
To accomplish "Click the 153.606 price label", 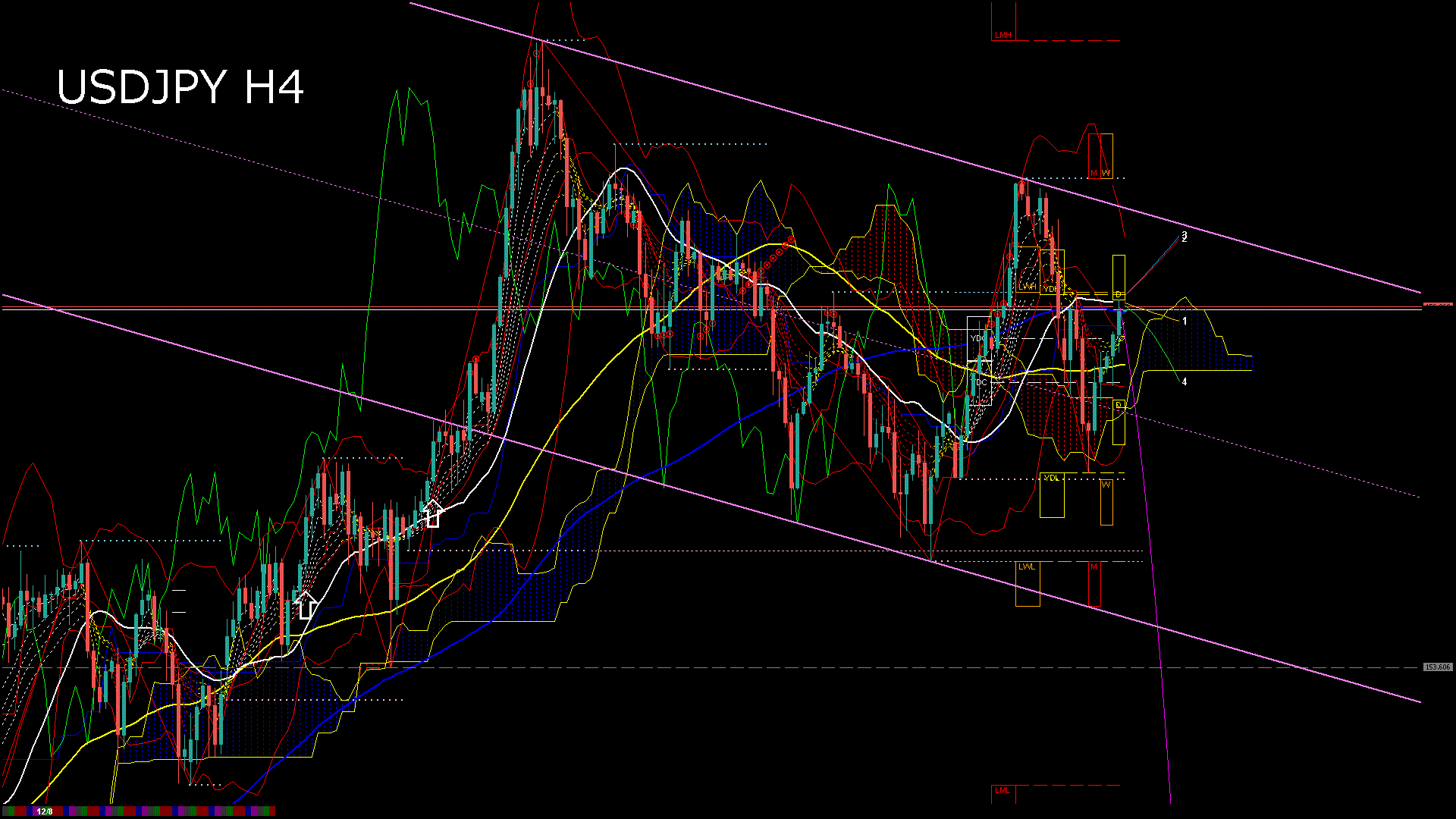I will 1437,667.
